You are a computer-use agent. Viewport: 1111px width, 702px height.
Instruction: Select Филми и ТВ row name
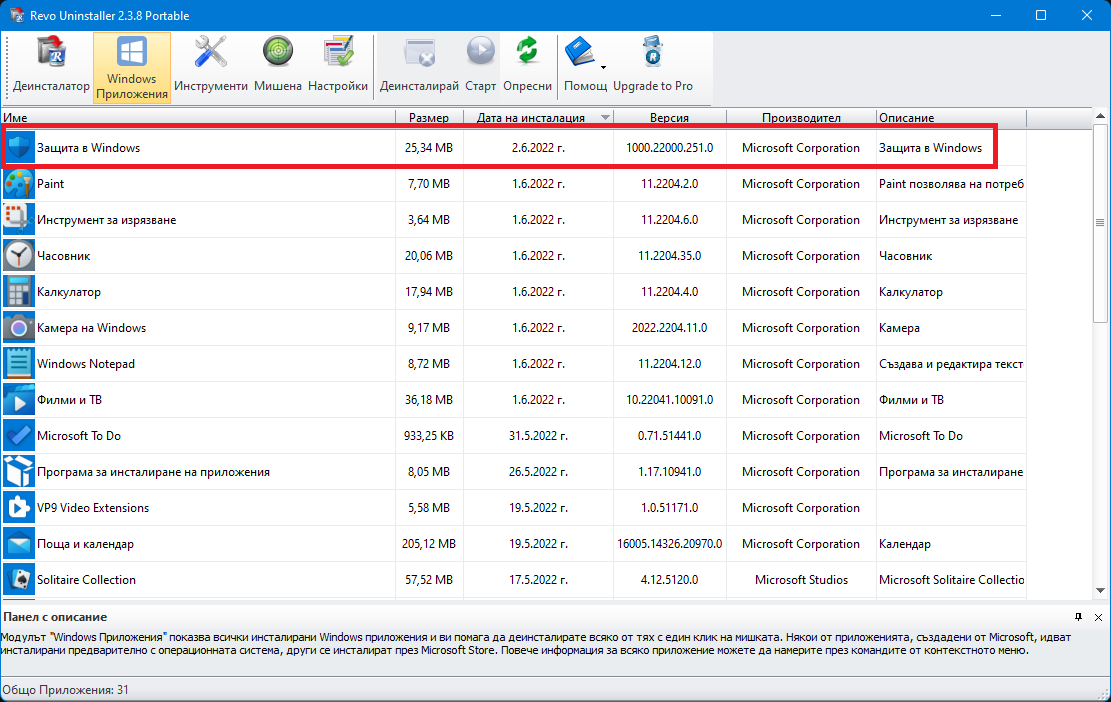click(69, 400)
